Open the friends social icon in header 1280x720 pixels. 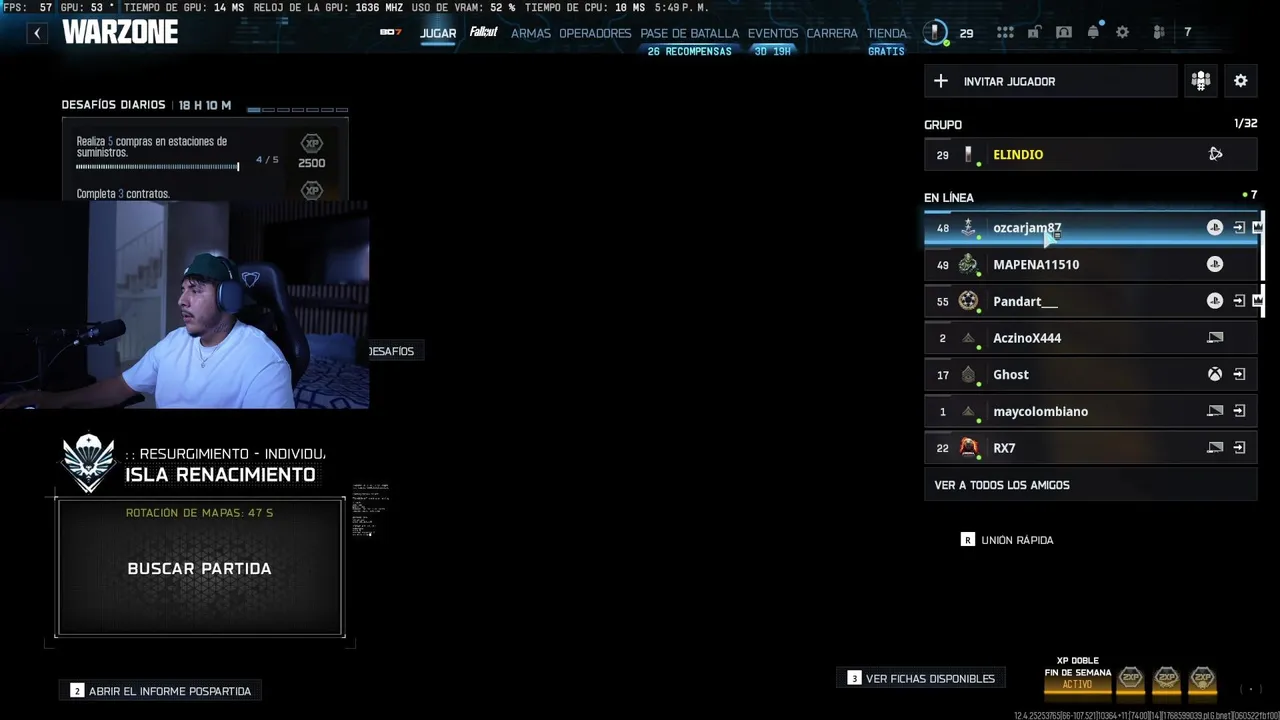point(1159,33)
